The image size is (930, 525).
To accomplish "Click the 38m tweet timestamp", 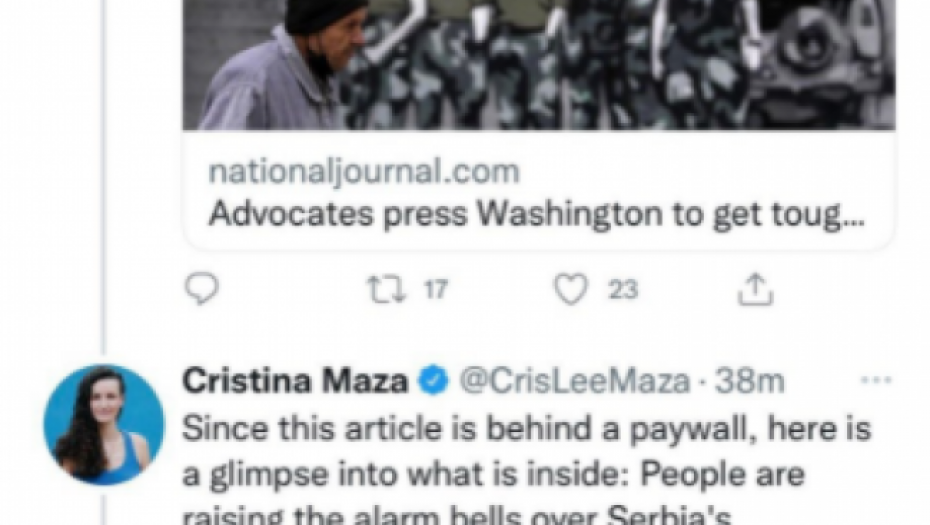I will pyautogui.click(x=750, y=381).
